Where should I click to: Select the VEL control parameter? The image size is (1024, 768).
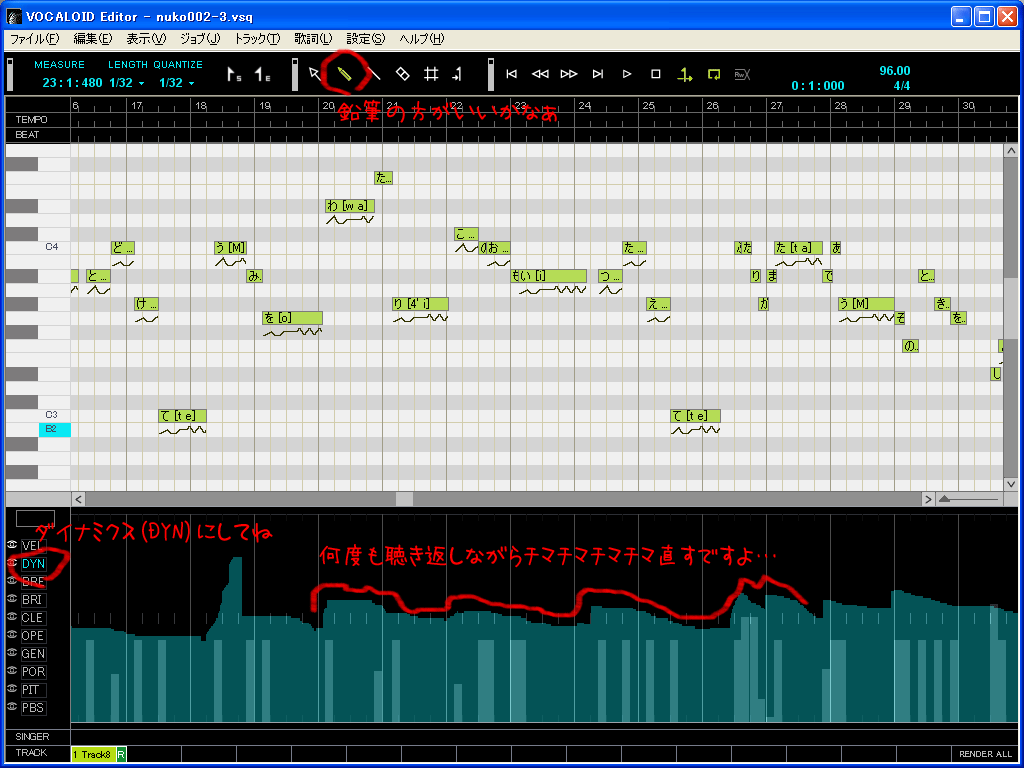33,545
